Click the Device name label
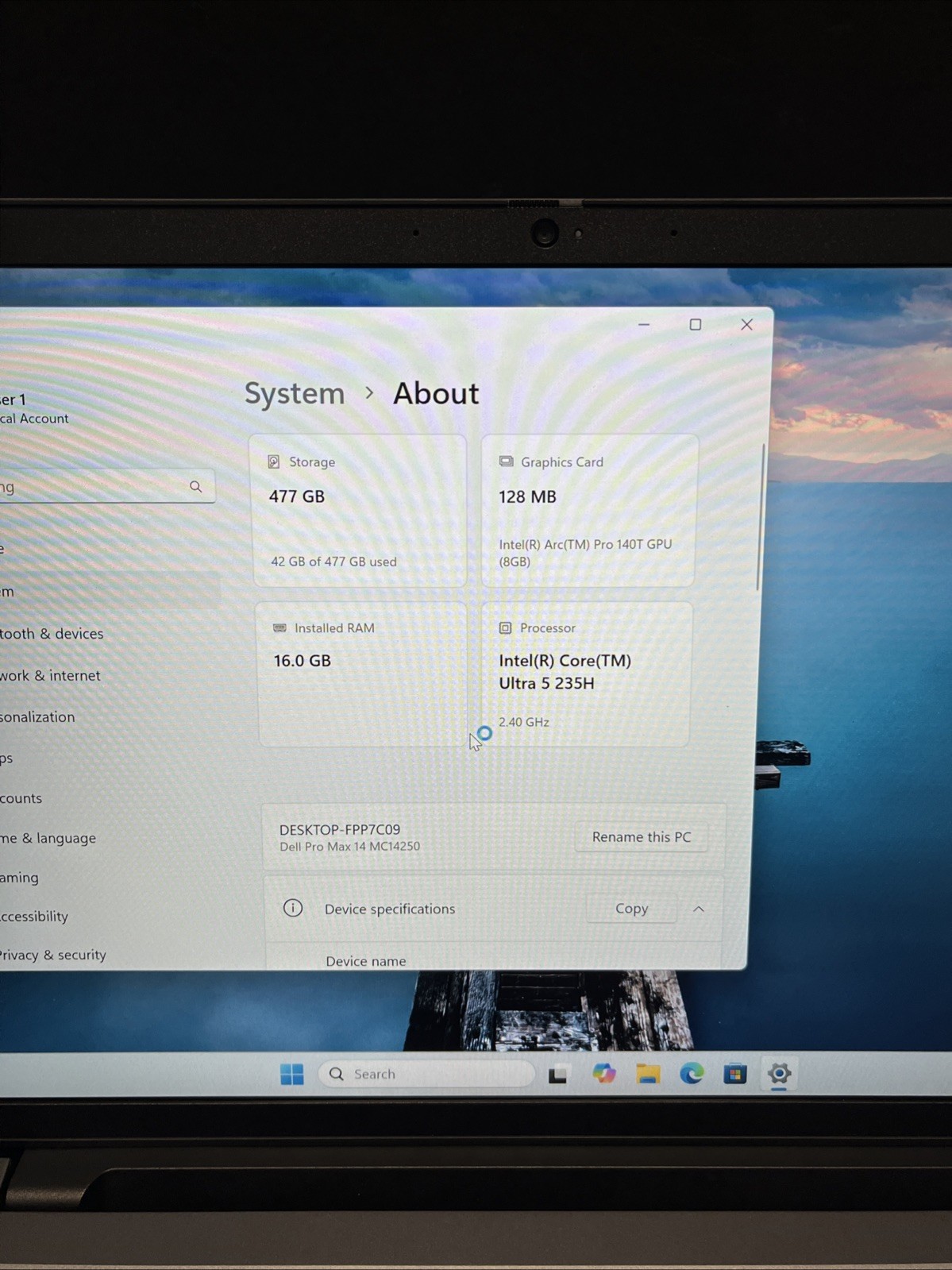The height and width of the screenshot is (1270, 952). pyautogui.click(x=366, y=961)
